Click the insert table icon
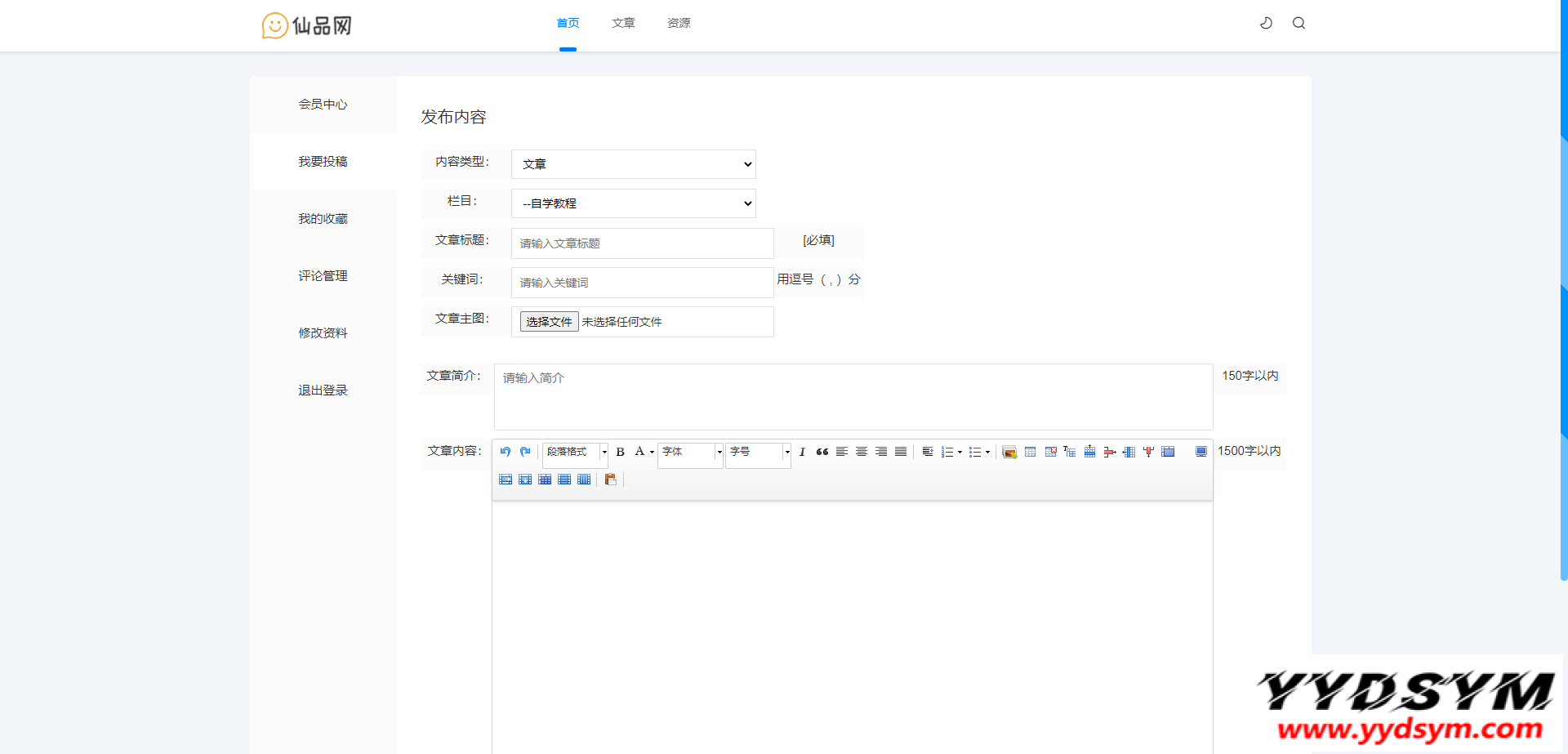 click(x=1030, y=452)
